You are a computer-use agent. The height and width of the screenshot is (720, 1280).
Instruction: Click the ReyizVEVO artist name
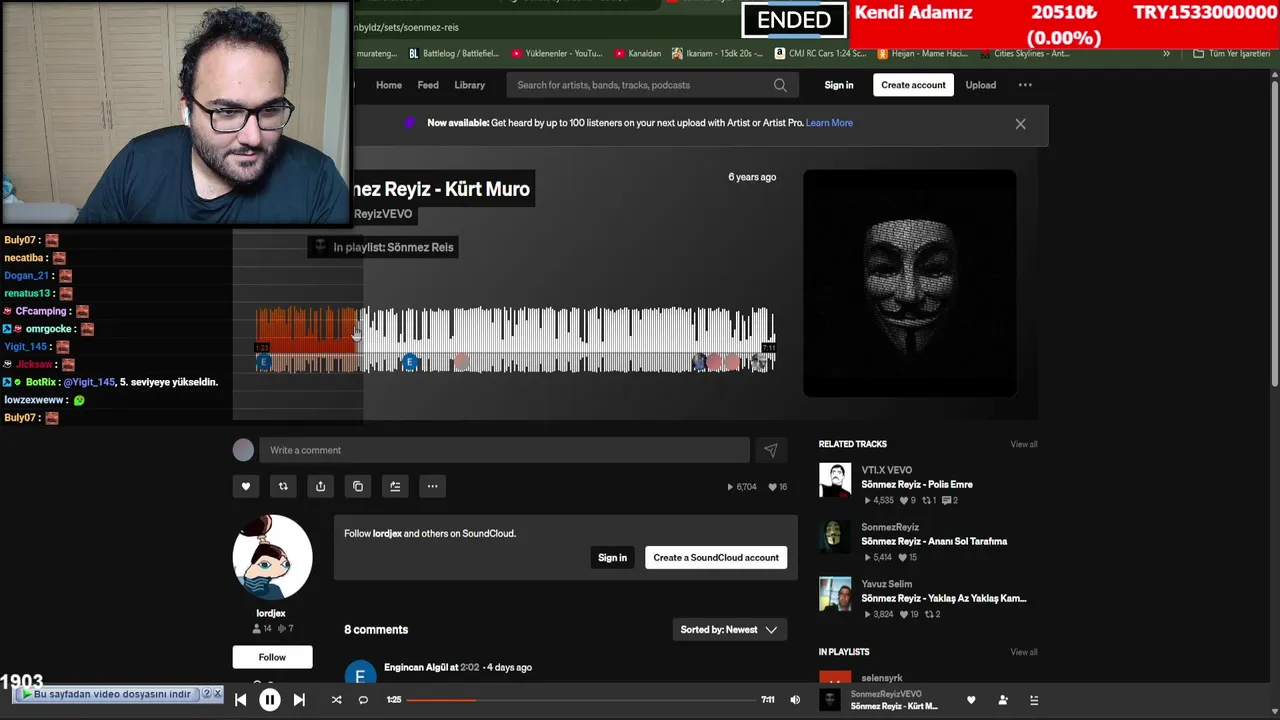pos(383,214)
